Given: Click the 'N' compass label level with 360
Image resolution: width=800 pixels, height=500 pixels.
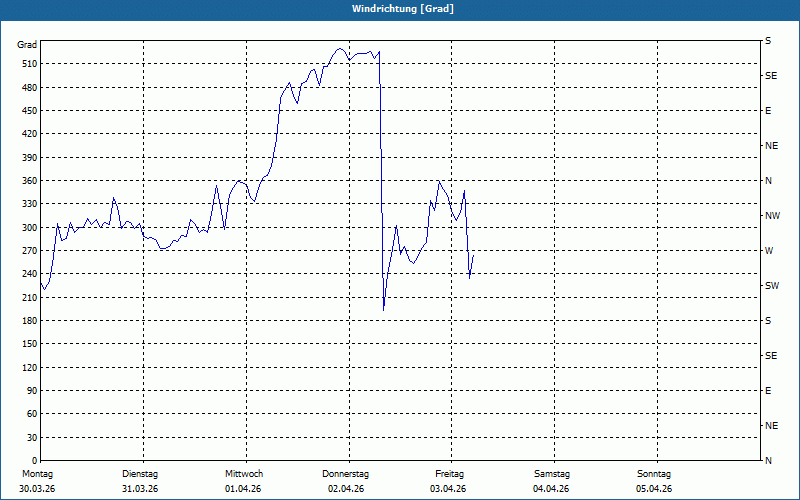Looking at the screenshot, I should (x=768, y=181).
